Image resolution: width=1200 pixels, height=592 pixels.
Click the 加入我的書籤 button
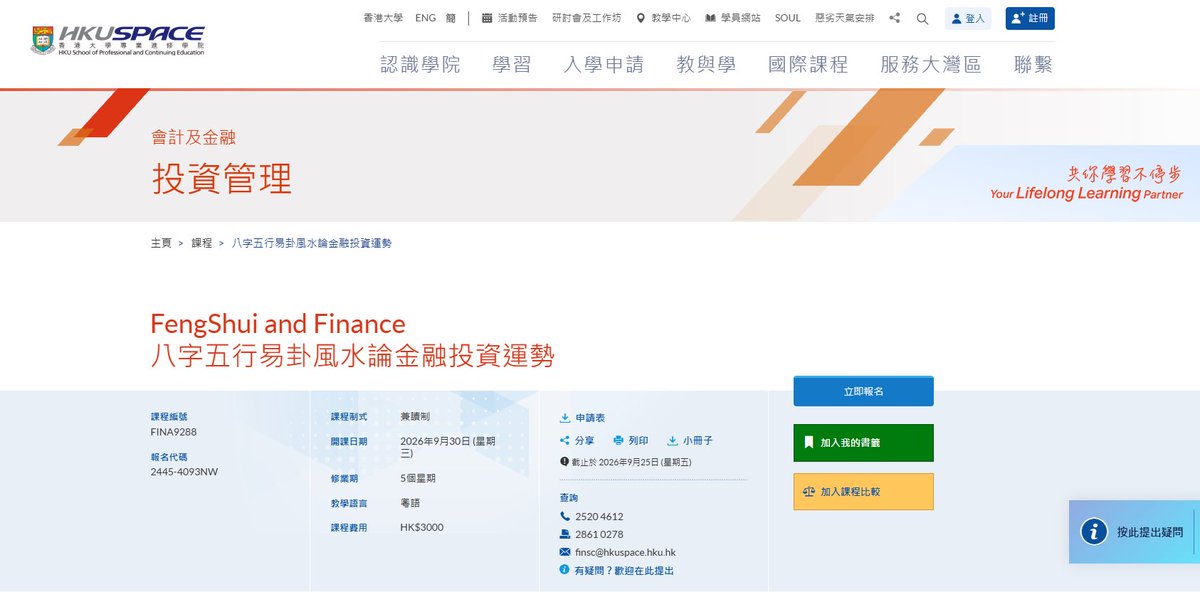tap(864, 442)
